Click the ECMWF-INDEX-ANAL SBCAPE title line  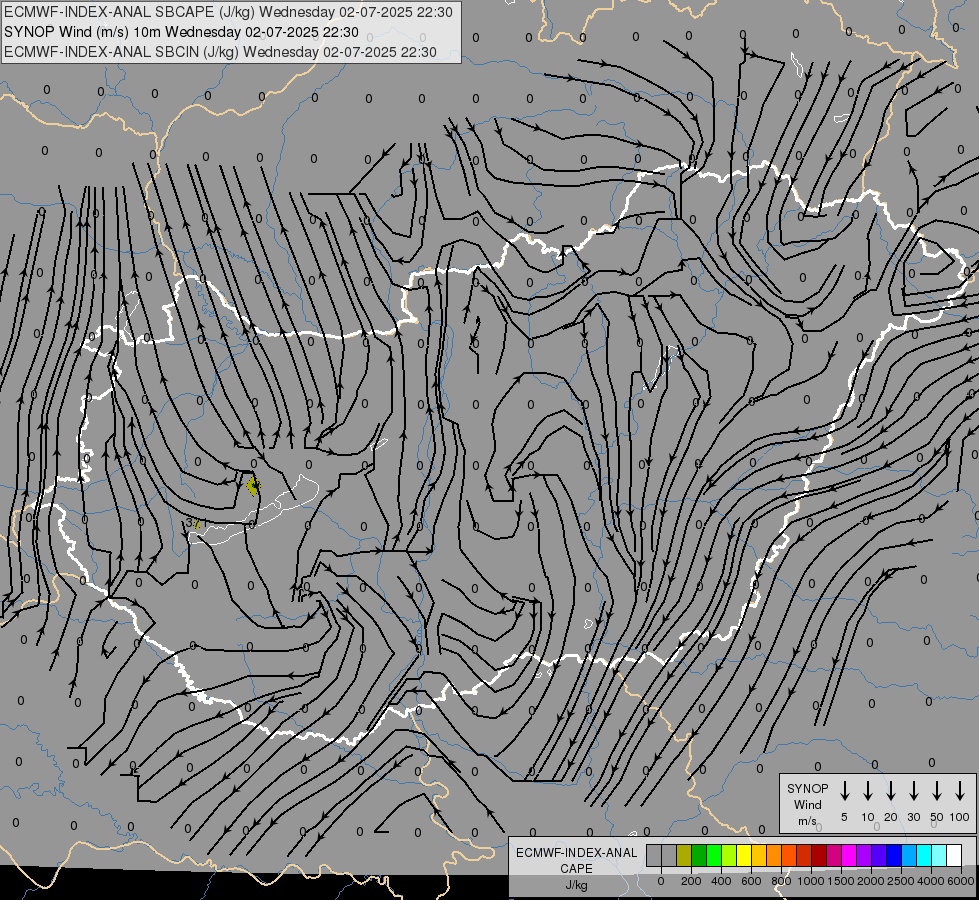point(228,12)
